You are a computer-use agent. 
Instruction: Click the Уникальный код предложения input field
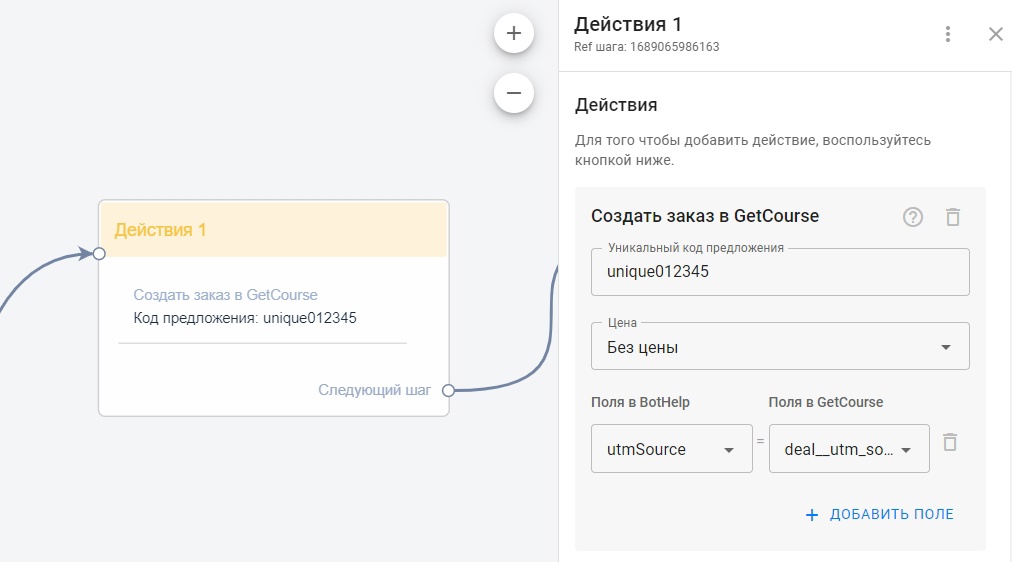click(x=780, y=272)
